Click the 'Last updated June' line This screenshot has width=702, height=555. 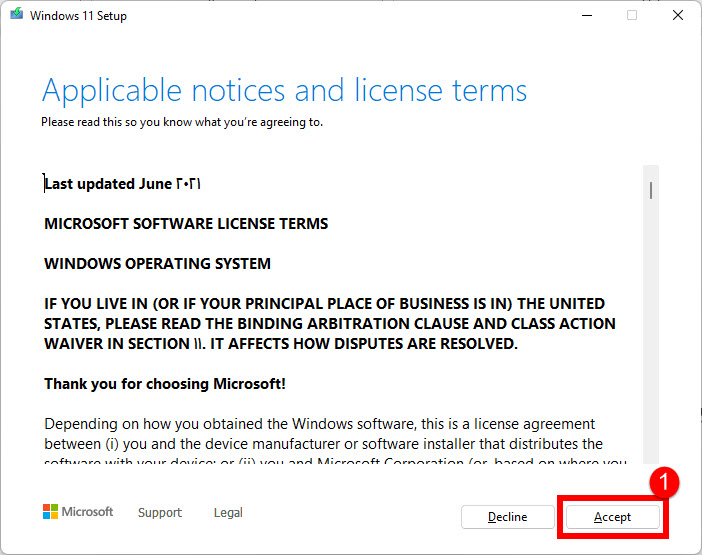(122, 184)
